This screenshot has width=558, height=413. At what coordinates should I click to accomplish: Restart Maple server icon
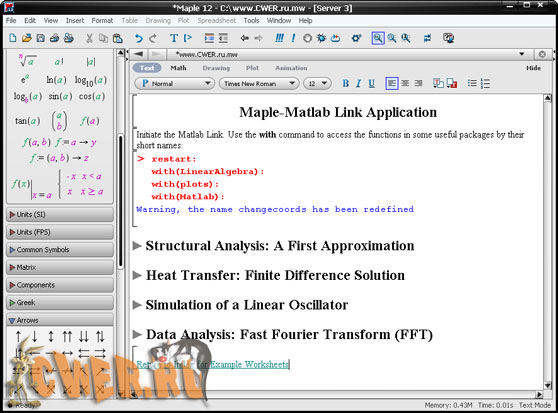pos(335,38)
